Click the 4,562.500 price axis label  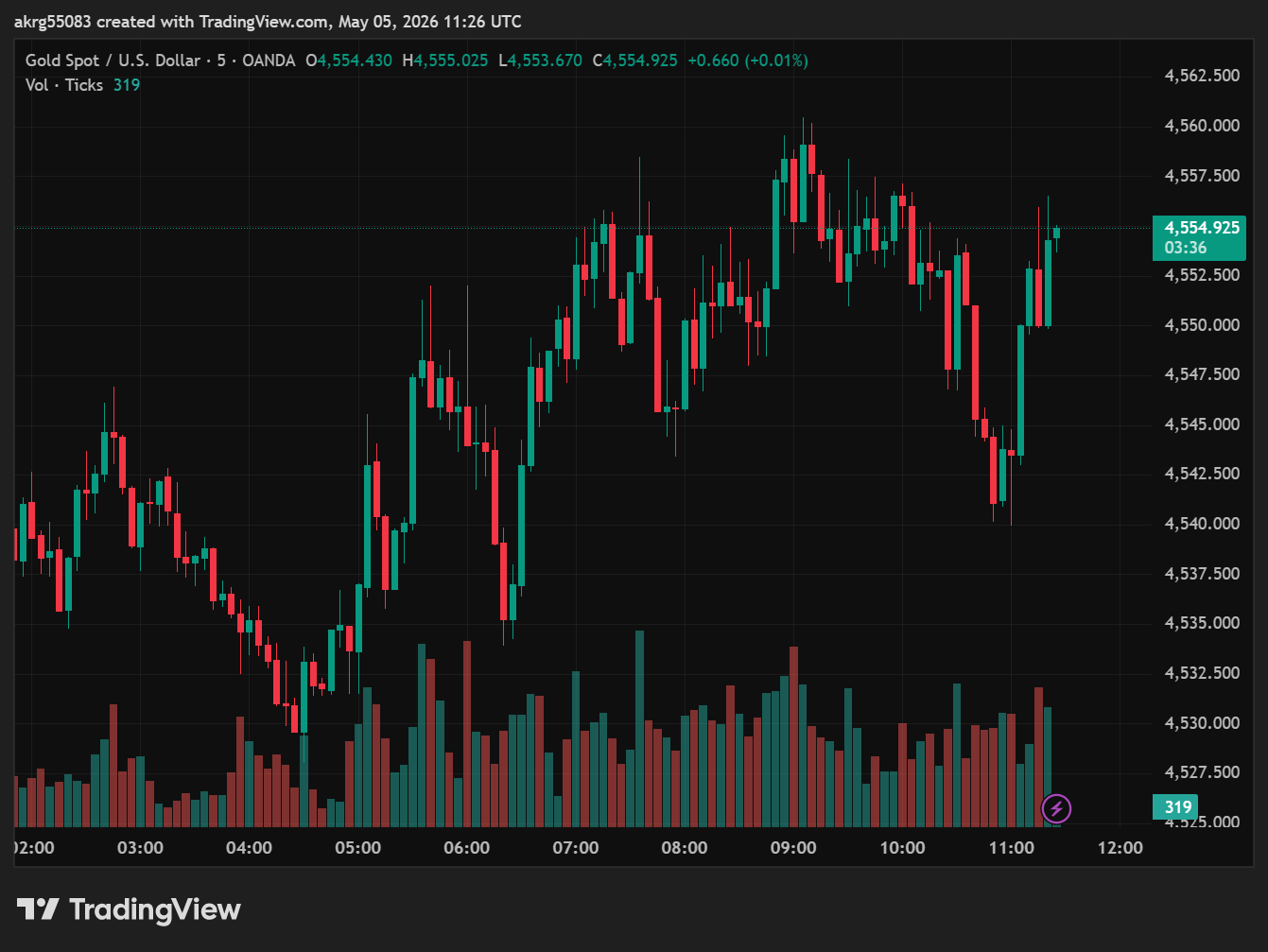coord(1202,76)
